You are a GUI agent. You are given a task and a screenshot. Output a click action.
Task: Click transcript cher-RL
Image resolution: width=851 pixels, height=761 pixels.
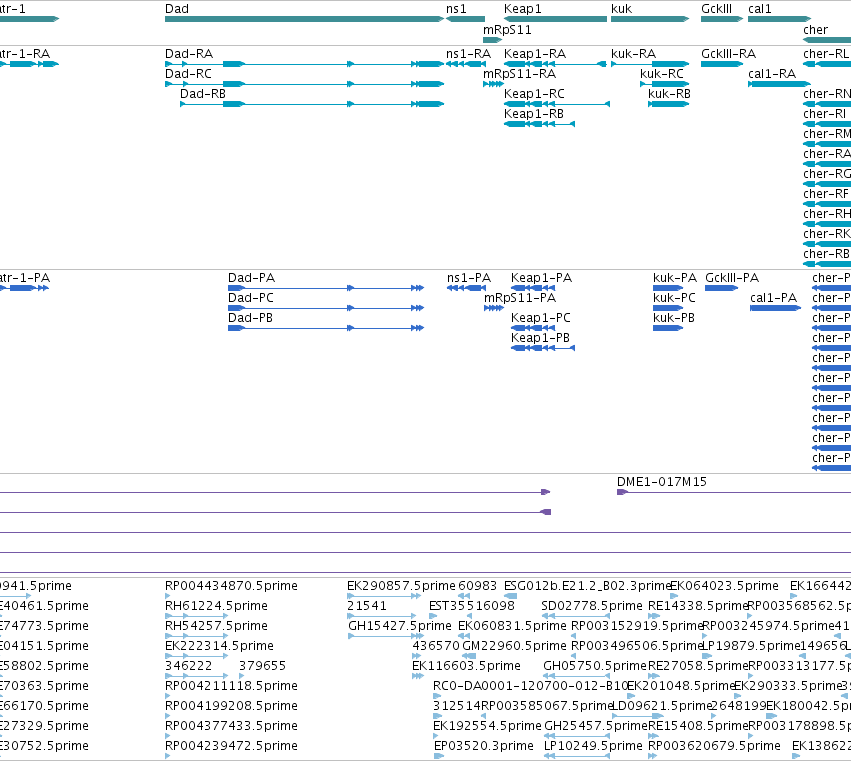(x=826, y=54)
